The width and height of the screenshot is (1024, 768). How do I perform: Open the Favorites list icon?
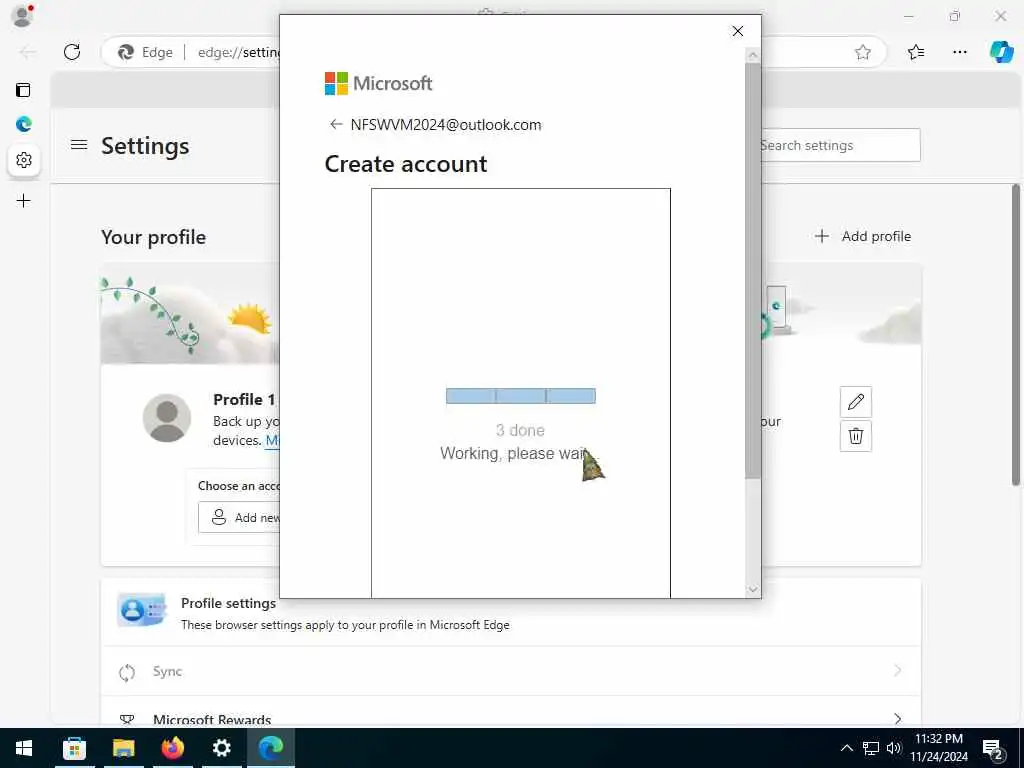tap(916, 52)
